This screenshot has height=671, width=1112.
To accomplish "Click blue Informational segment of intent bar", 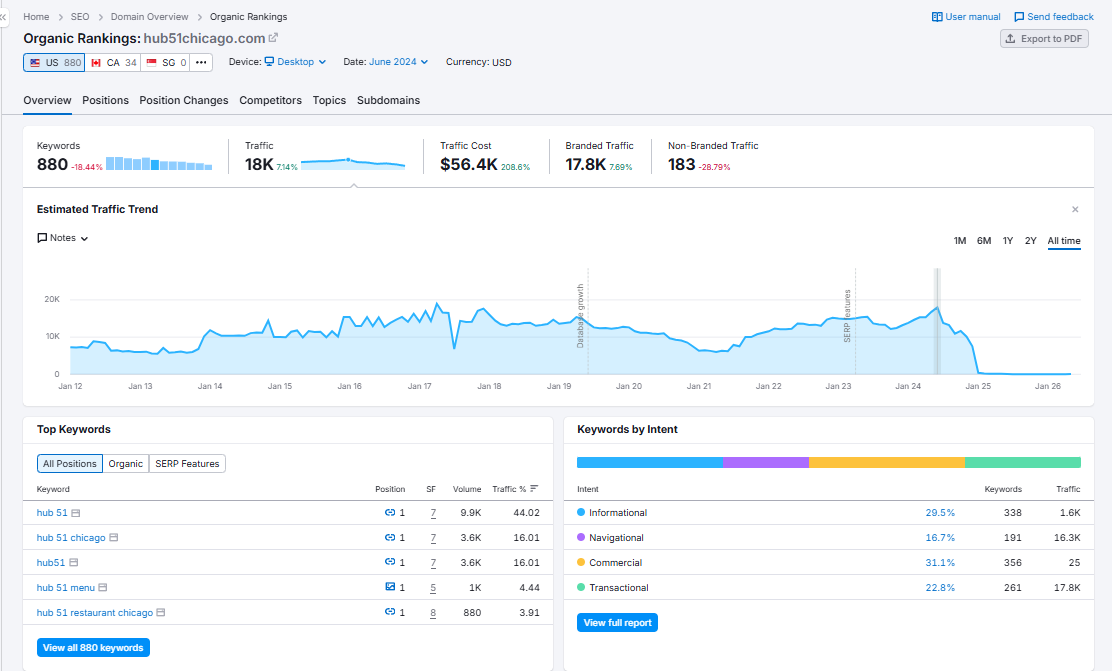I will click(x=650, y=462).
